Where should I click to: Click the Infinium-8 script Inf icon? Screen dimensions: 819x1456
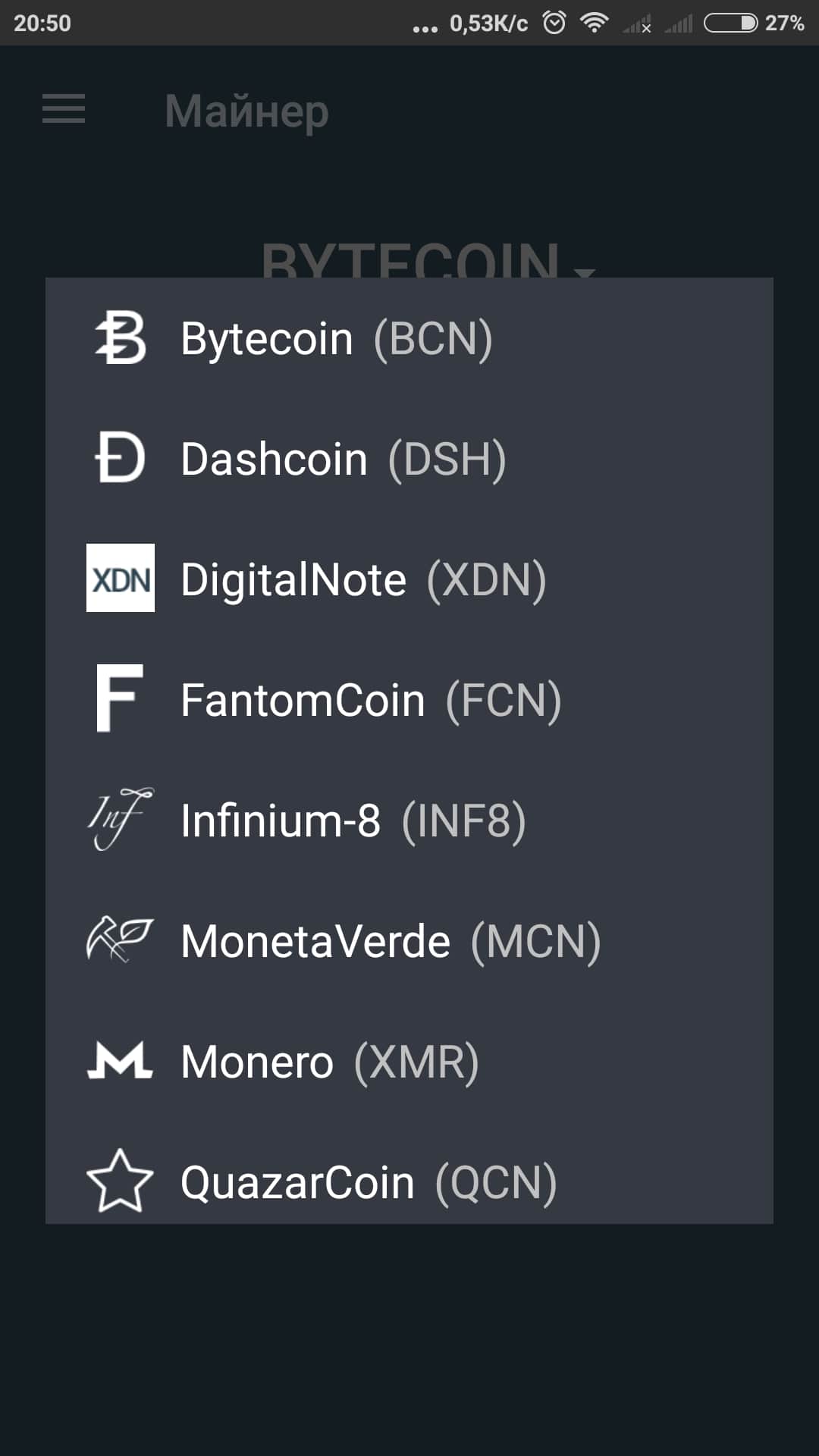(x=120, y=819)
